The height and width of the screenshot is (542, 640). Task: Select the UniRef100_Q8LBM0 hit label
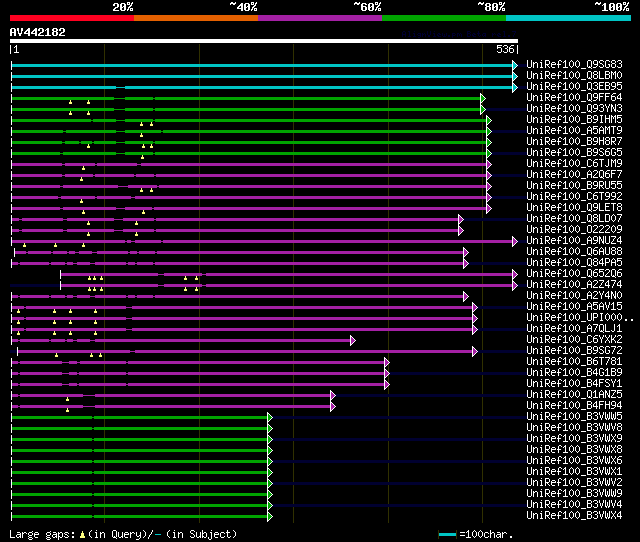[x=574, y=76]
